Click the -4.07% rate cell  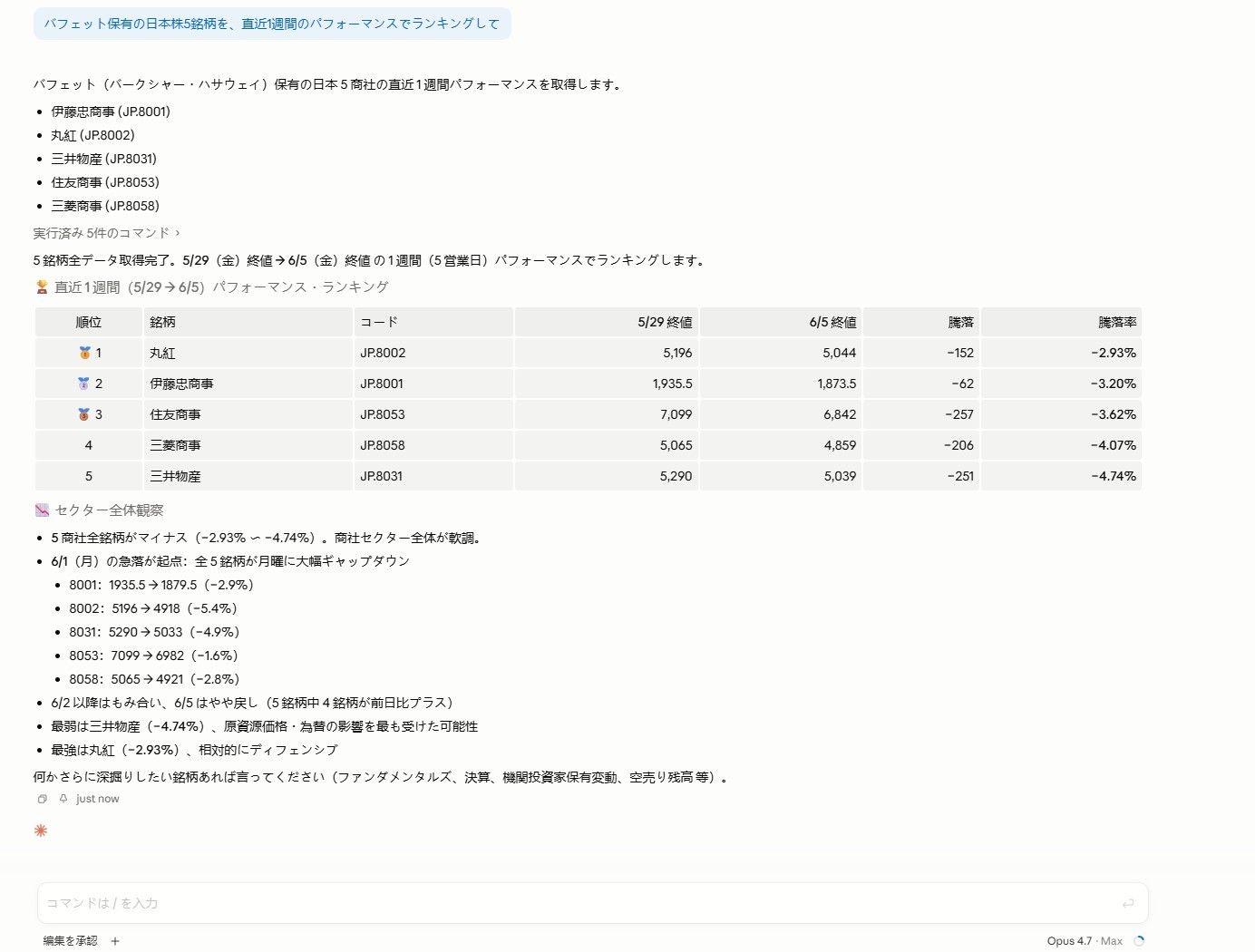click(x=1061, y=445)
